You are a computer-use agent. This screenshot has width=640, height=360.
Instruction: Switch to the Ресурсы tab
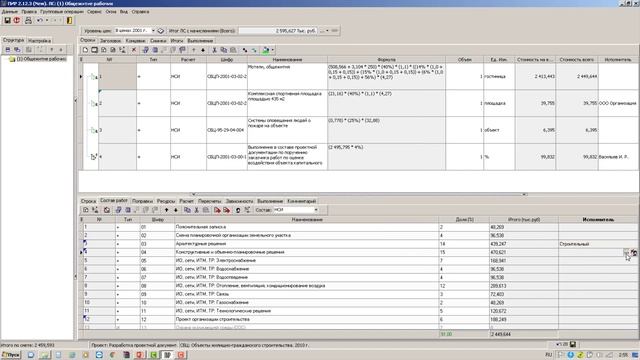[166, 201]
